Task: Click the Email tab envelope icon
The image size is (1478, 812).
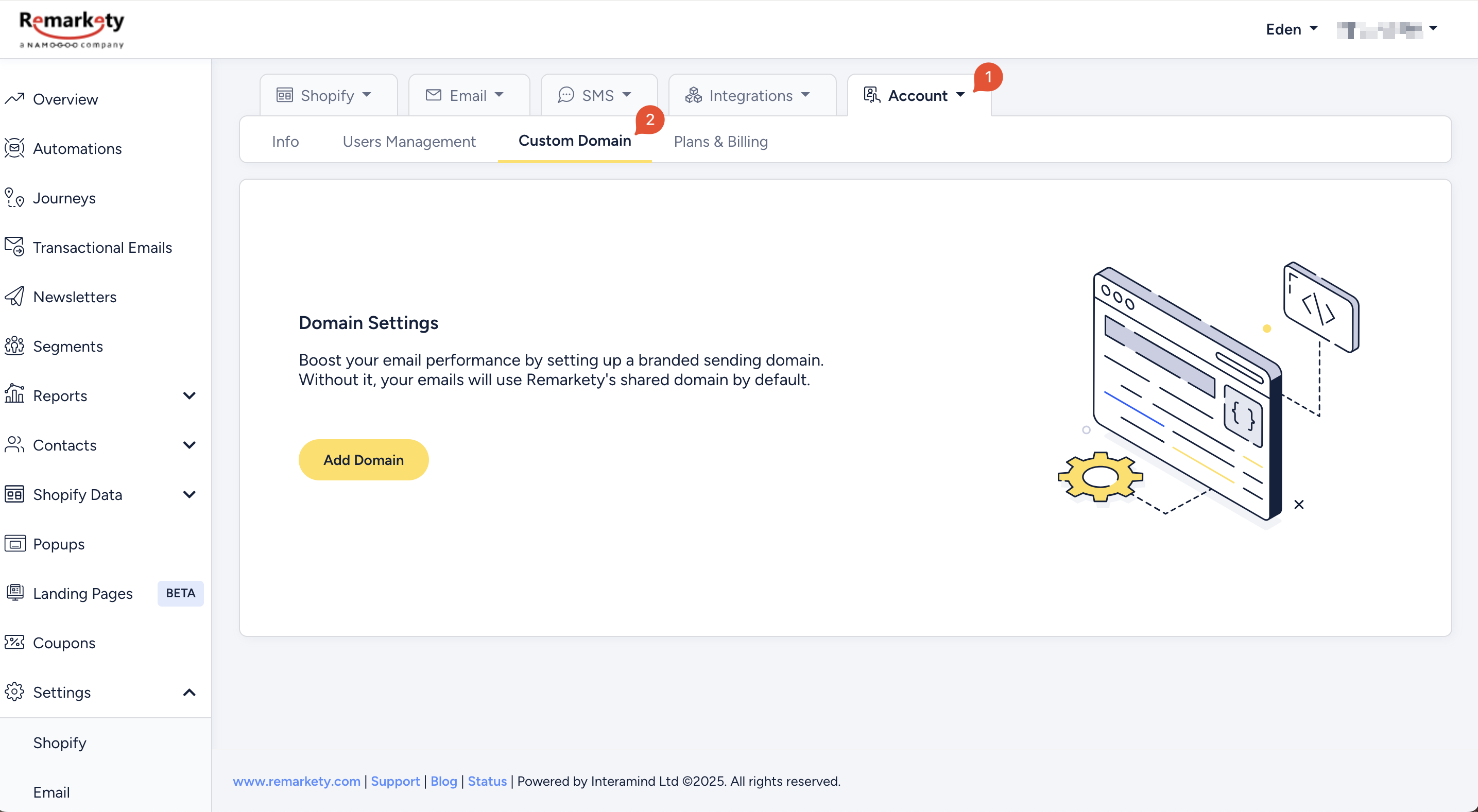Action: click(434, 95)
